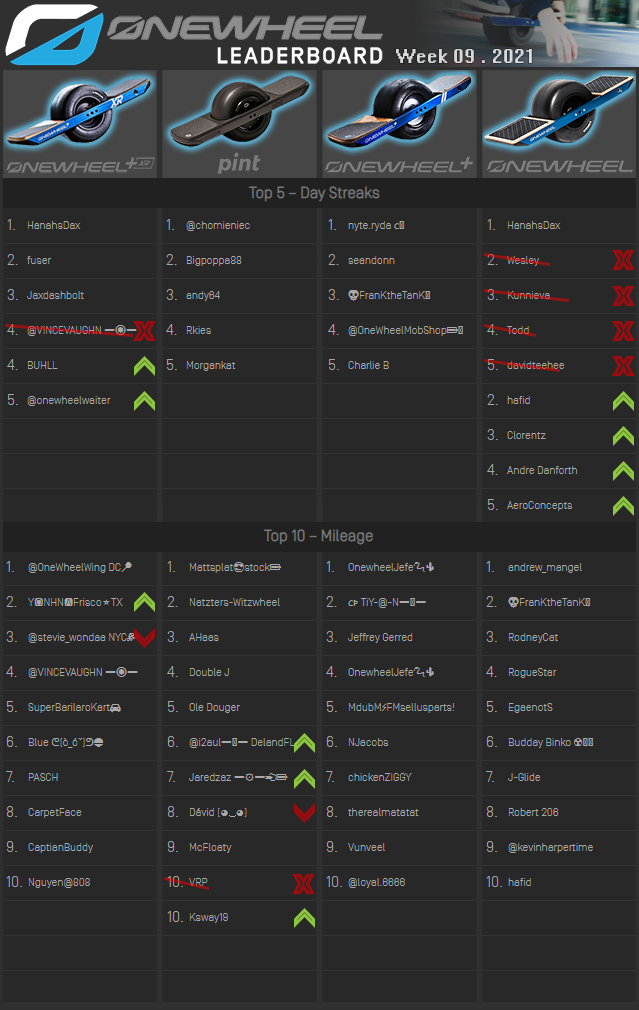Click the red down arrow next to Dāvid
This screenshot has width=639, height=1010.
click(304, 812)
